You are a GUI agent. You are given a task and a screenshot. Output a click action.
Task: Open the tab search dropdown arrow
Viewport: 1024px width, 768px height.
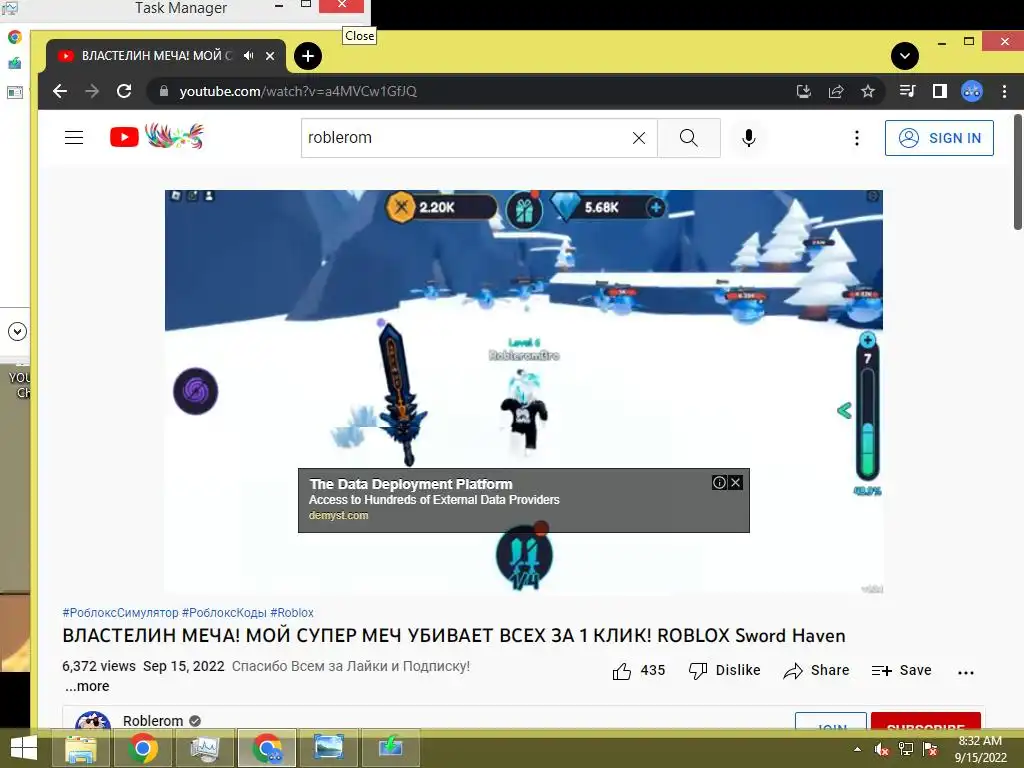[x=904, y=56]
